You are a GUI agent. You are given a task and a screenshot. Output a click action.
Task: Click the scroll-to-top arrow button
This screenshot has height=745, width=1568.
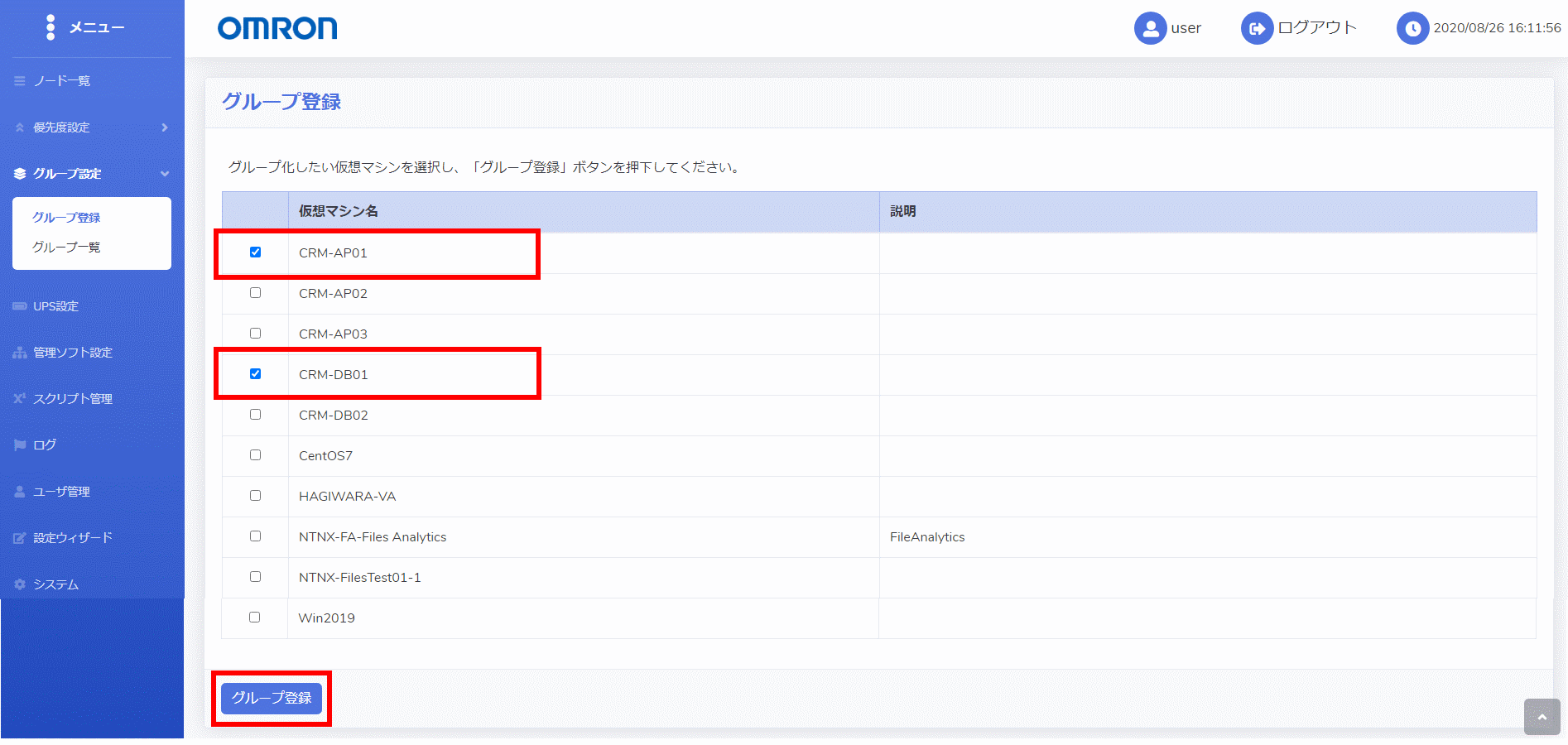pyautogui.click(x=1542, y=717)
